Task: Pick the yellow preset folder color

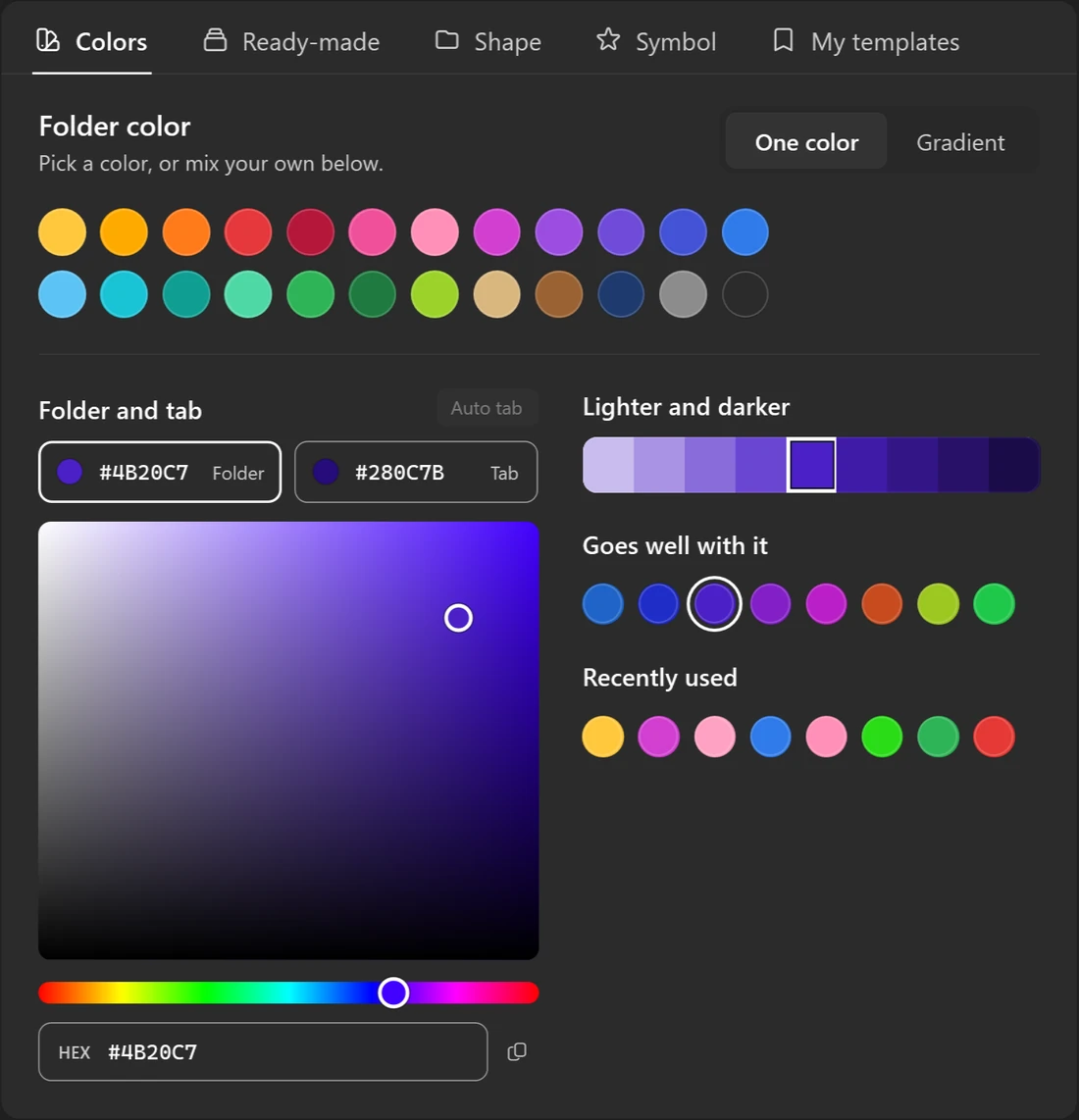Action: tap(62, 232)
